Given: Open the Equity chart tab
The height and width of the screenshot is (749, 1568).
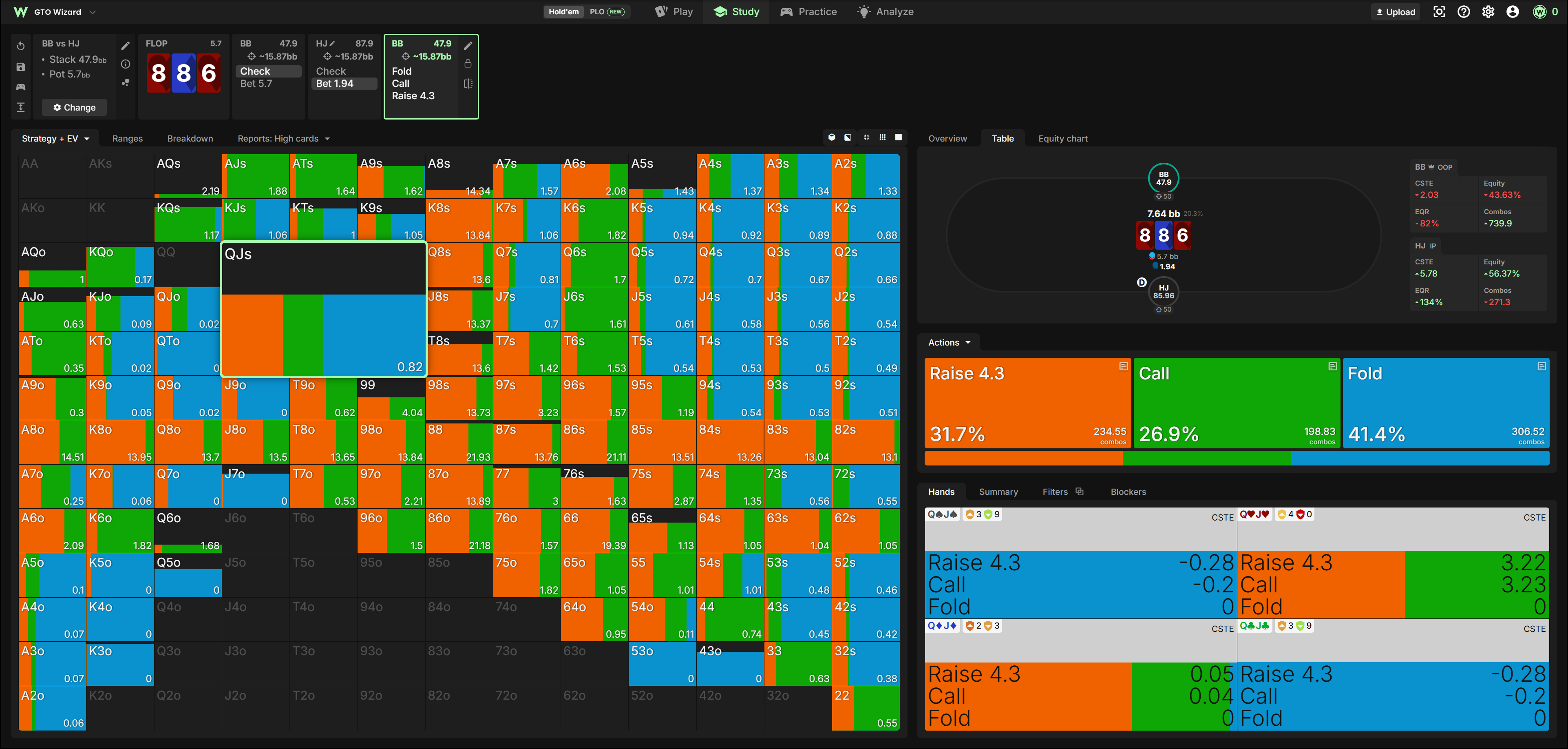Looking at the screenshot, I should click(1063, 138).
